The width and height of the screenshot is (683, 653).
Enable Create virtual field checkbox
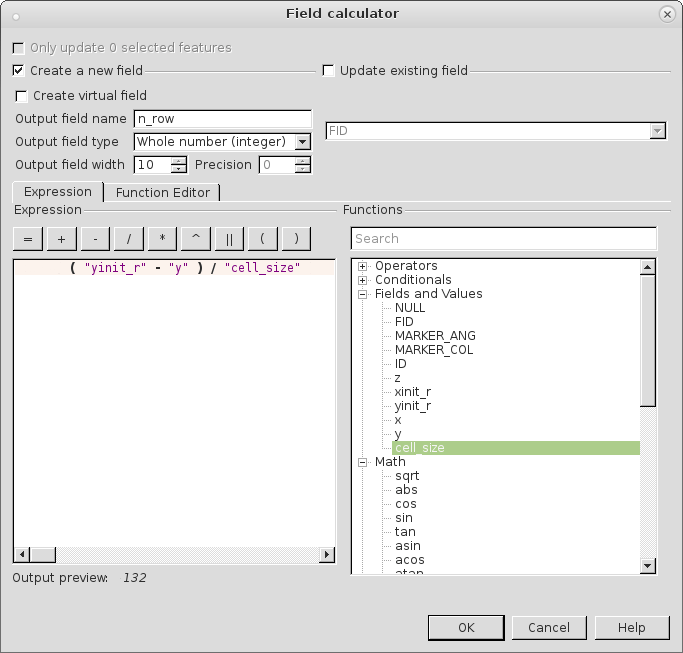[x=21, y=96]
